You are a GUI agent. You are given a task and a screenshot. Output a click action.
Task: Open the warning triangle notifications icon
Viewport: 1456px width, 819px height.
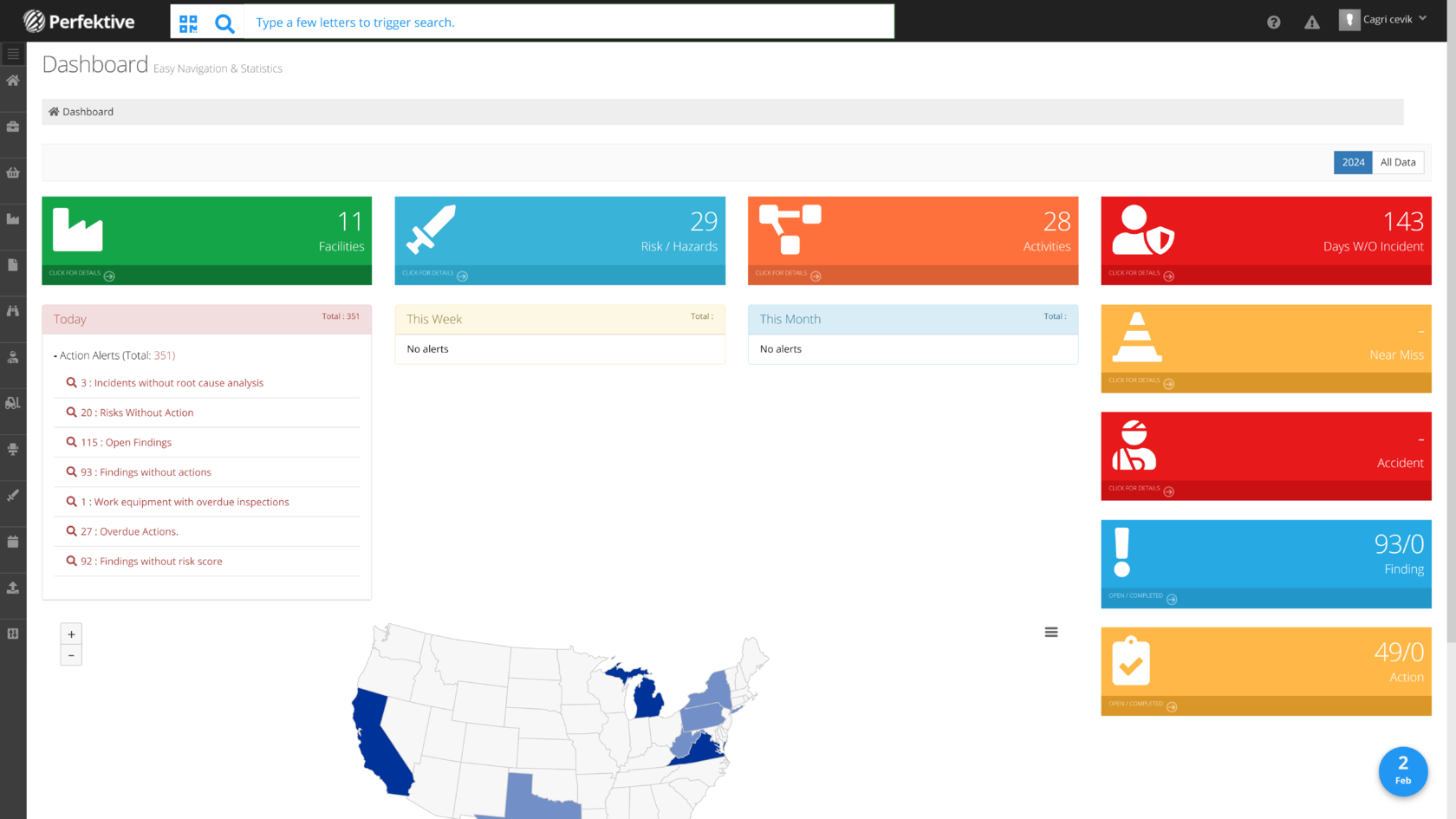click(1312, 23)
